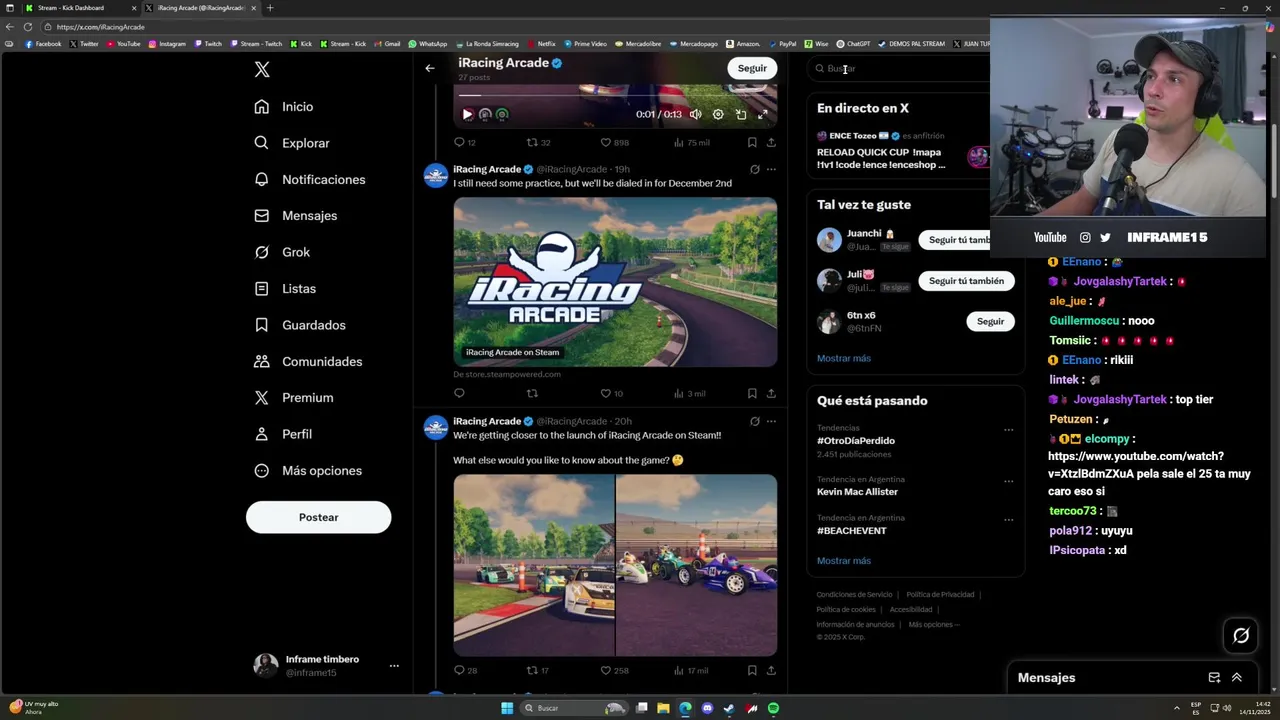Follow 6tn x6 with Seguir button
1280x720 pixels.
[990, 321]
